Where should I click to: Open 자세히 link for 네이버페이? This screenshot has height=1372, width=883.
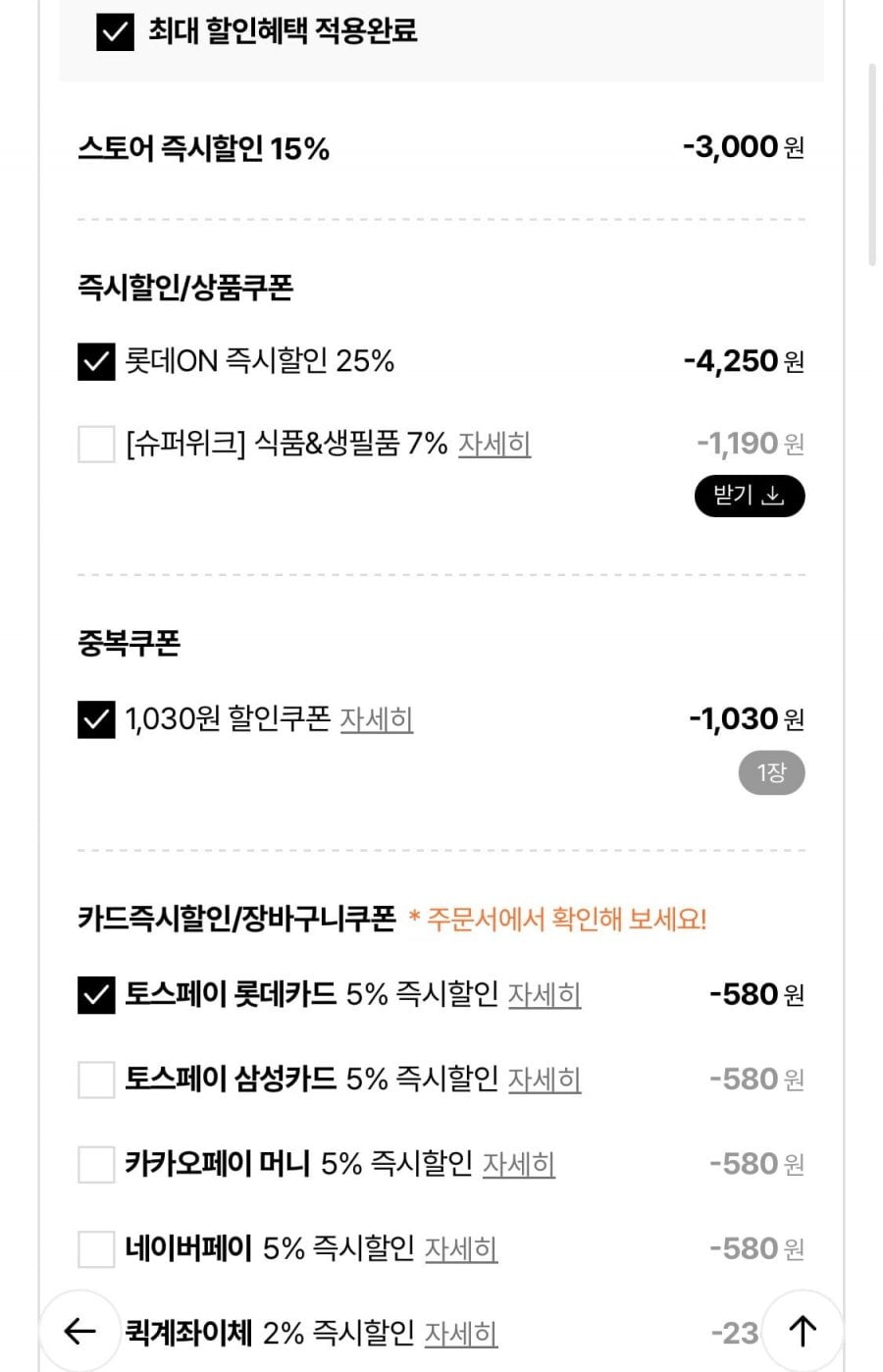pyautogui.click(x=460, y=1249)
